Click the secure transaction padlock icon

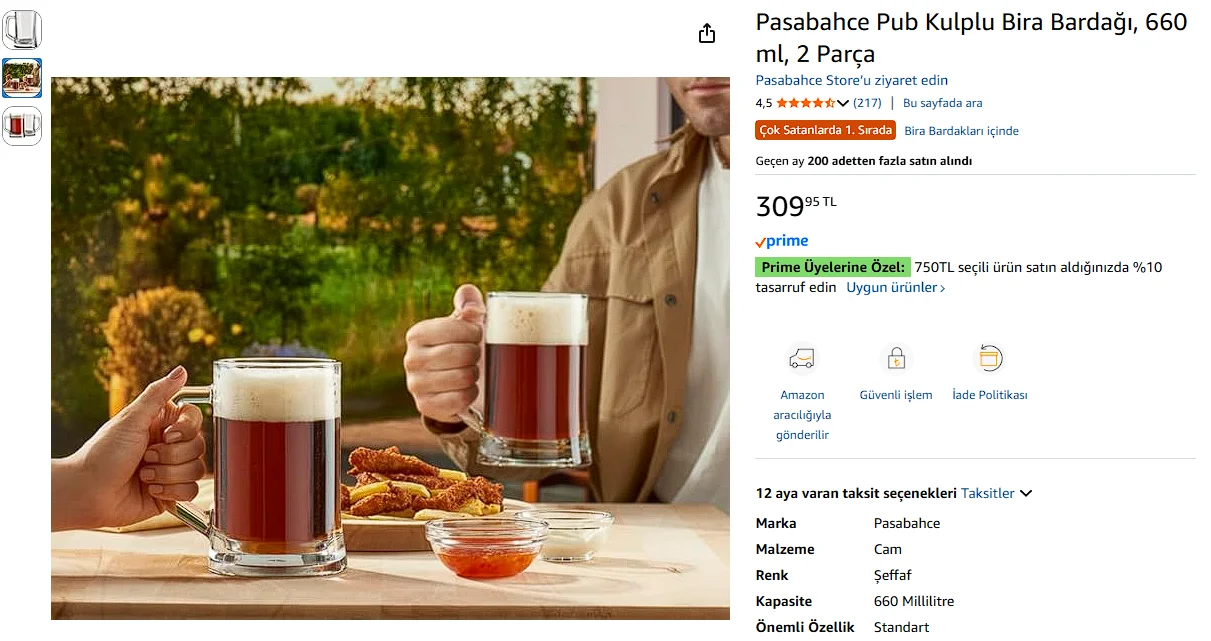pyautogui.click(x=896, y=358)
